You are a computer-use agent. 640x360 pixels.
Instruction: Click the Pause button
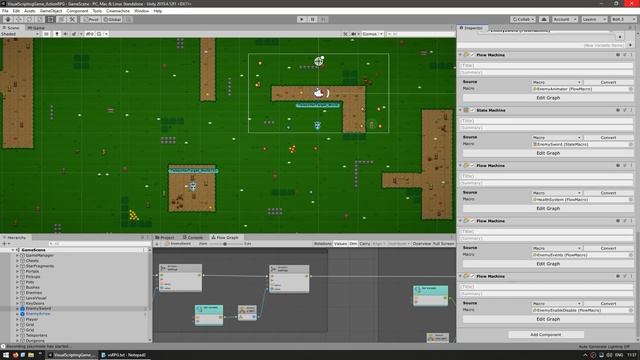click(x=313, y=19)
